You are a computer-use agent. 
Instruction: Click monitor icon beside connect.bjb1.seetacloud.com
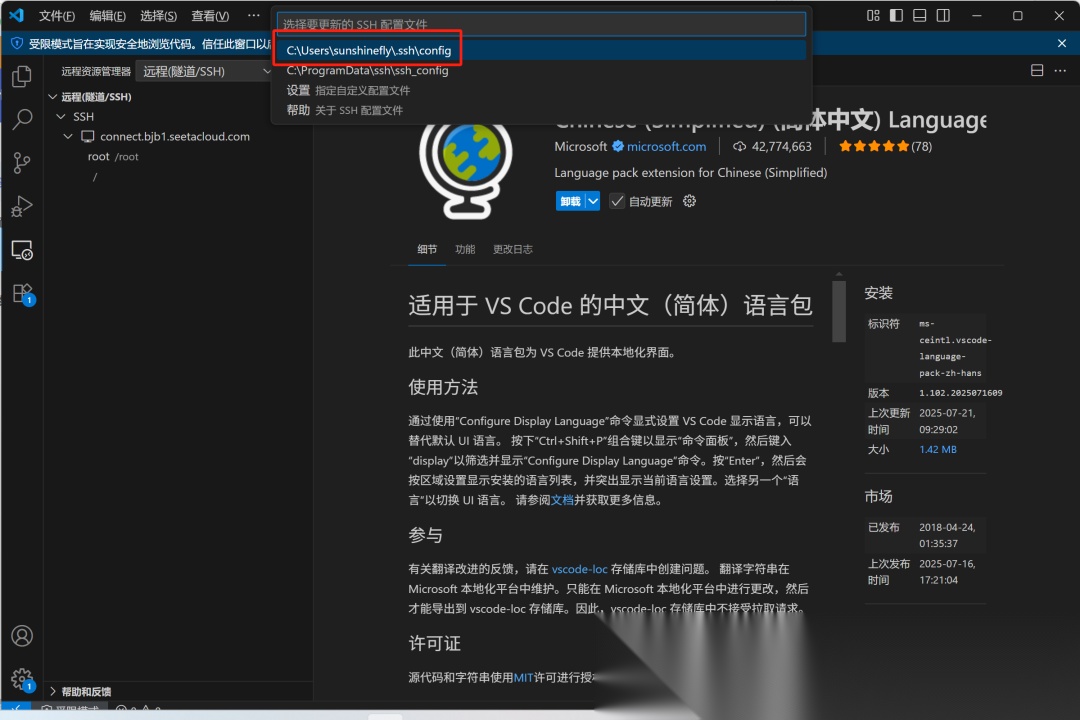(87, 136)
